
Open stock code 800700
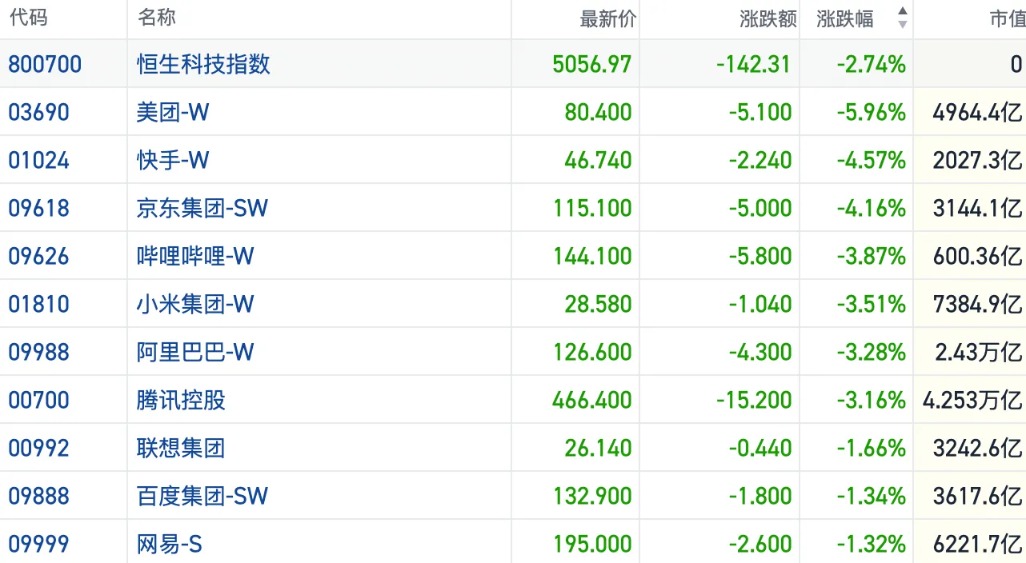coord(45,64)
